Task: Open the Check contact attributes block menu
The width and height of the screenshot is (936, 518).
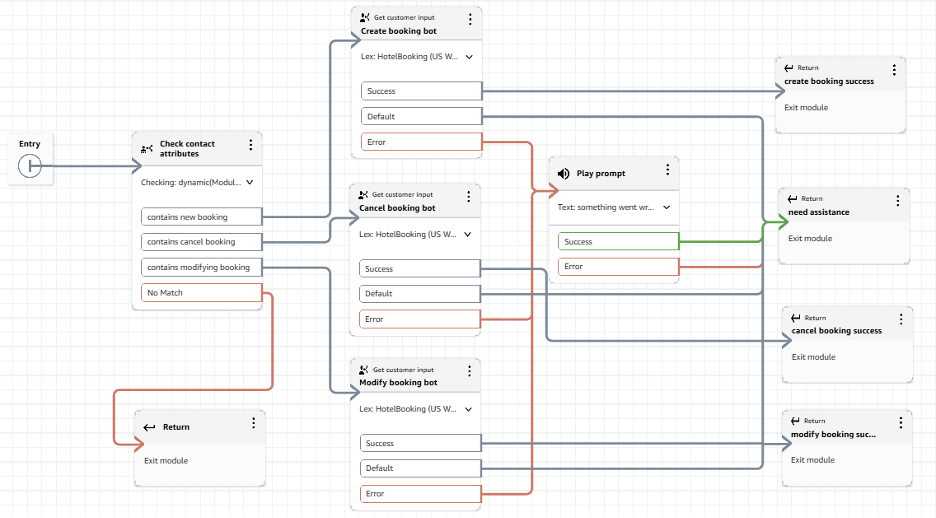Action: click(251, 146)
